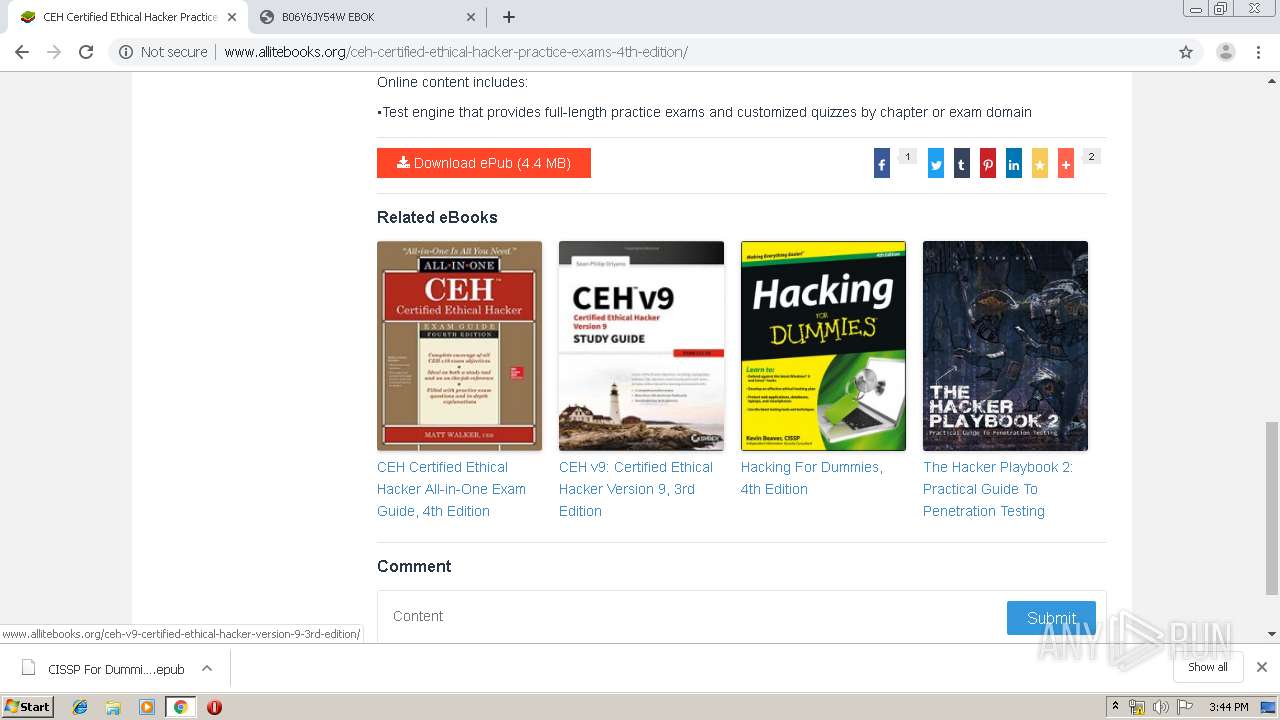Open the red security taskbar icon

point(214,707)
